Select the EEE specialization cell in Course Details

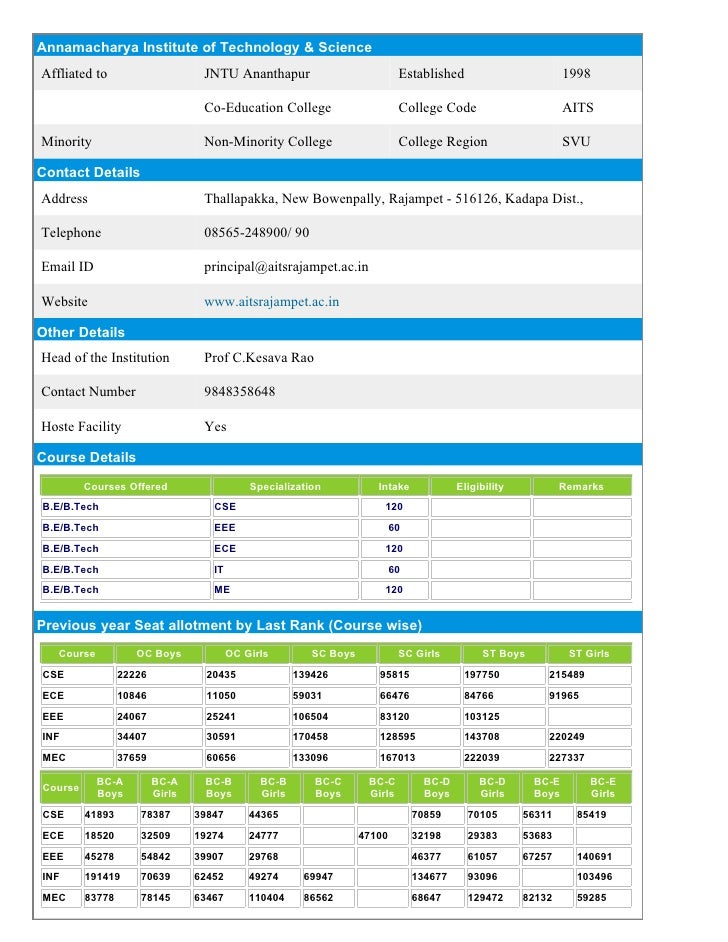point(285,528)
